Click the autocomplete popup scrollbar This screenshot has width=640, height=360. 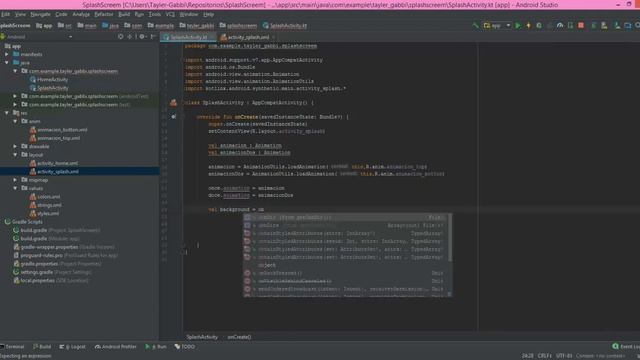tap(450, 238)
